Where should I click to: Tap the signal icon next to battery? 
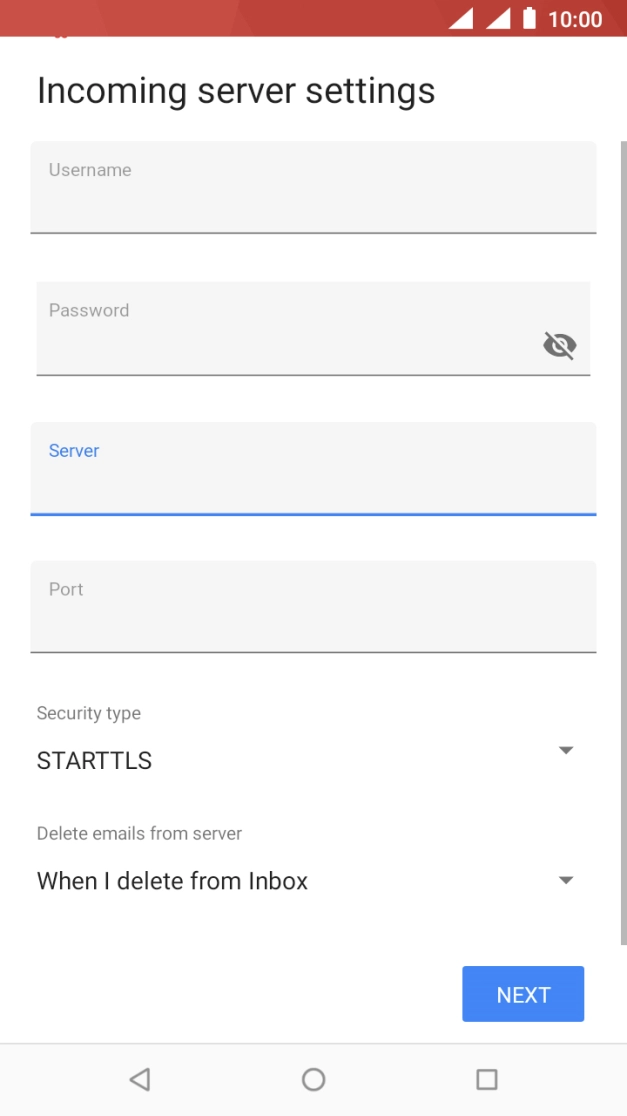point(498,18)
